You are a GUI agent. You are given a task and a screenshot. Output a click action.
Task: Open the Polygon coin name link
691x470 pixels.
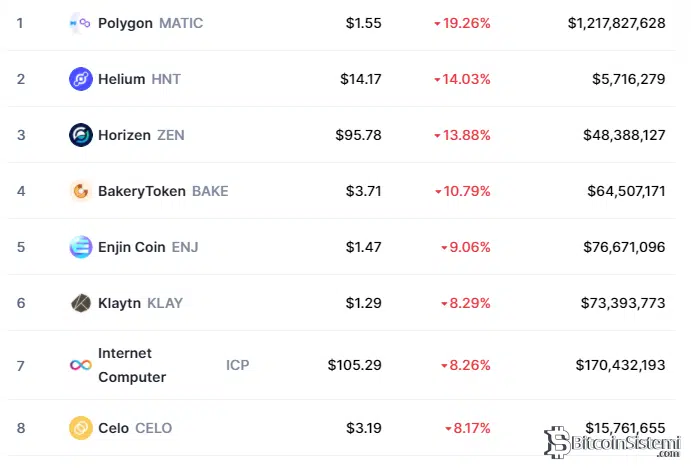126,23
